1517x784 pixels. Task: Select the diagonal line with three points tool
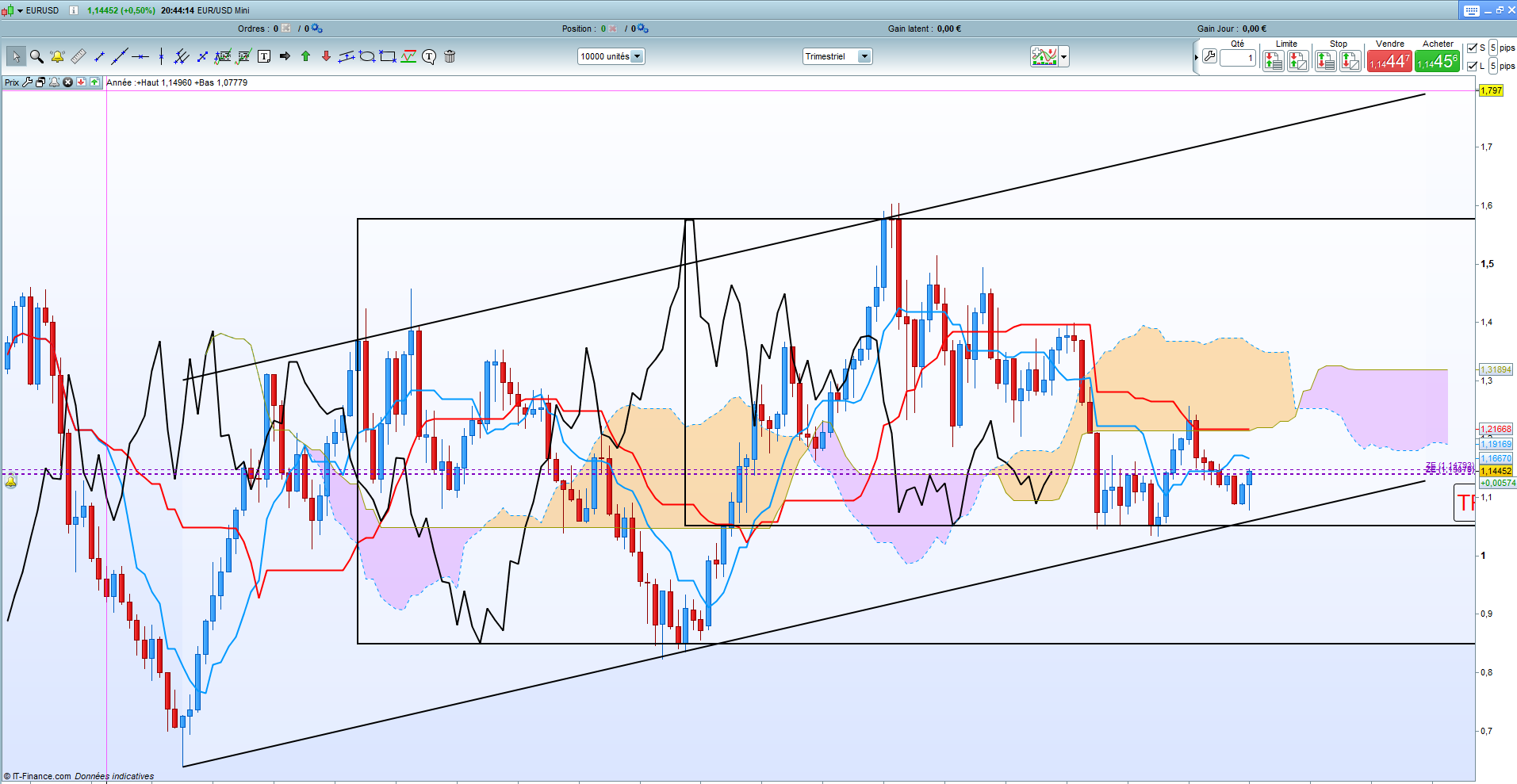pyautogui.click(x=202, y=56)
